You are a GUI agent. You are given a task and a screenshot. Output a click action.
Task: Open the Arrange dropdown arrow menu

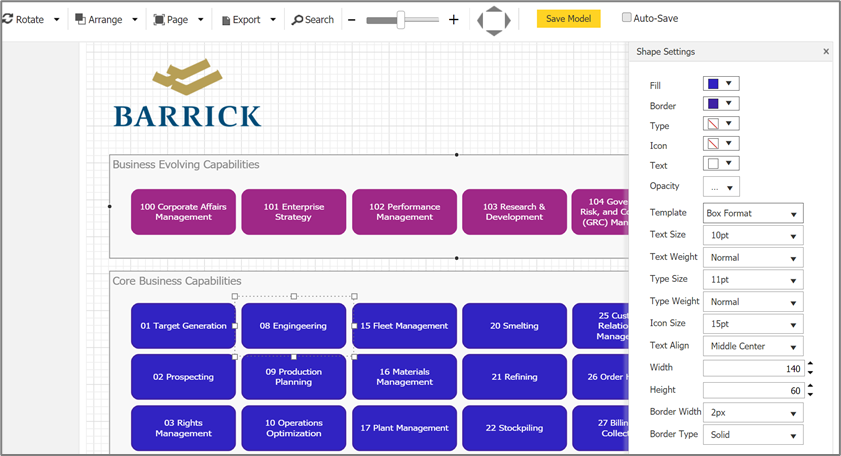(x=134, y=20)
